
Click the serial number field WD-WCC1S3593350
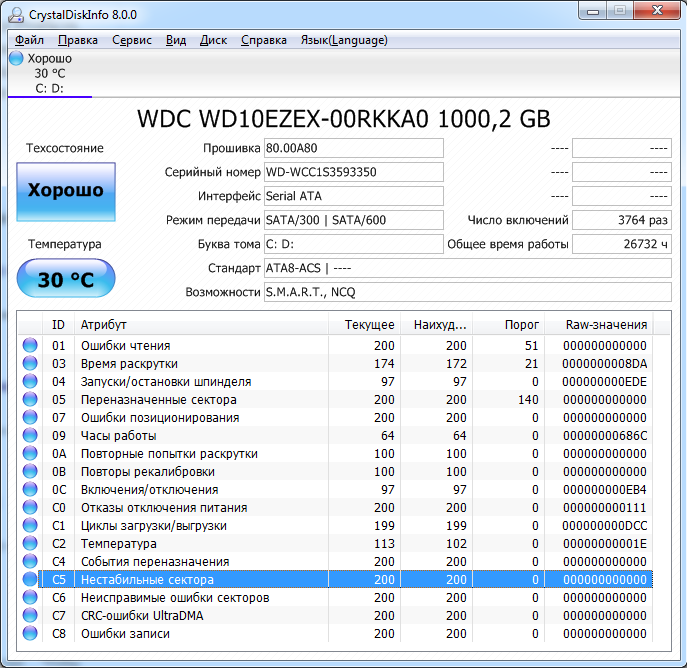click(354, 172)
